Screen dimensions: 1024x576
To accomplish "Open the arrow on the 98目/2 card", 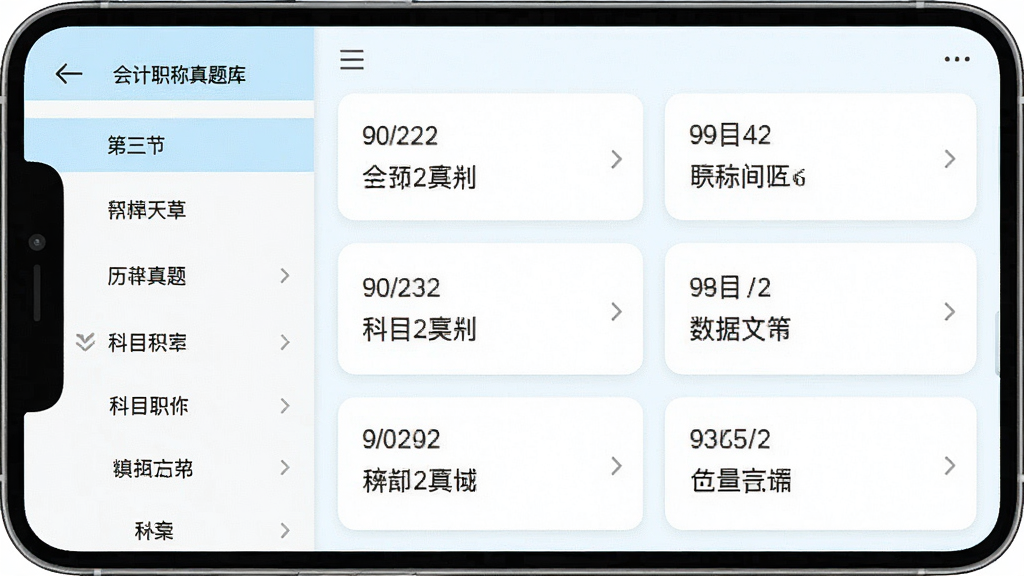I will click(950, 312).
